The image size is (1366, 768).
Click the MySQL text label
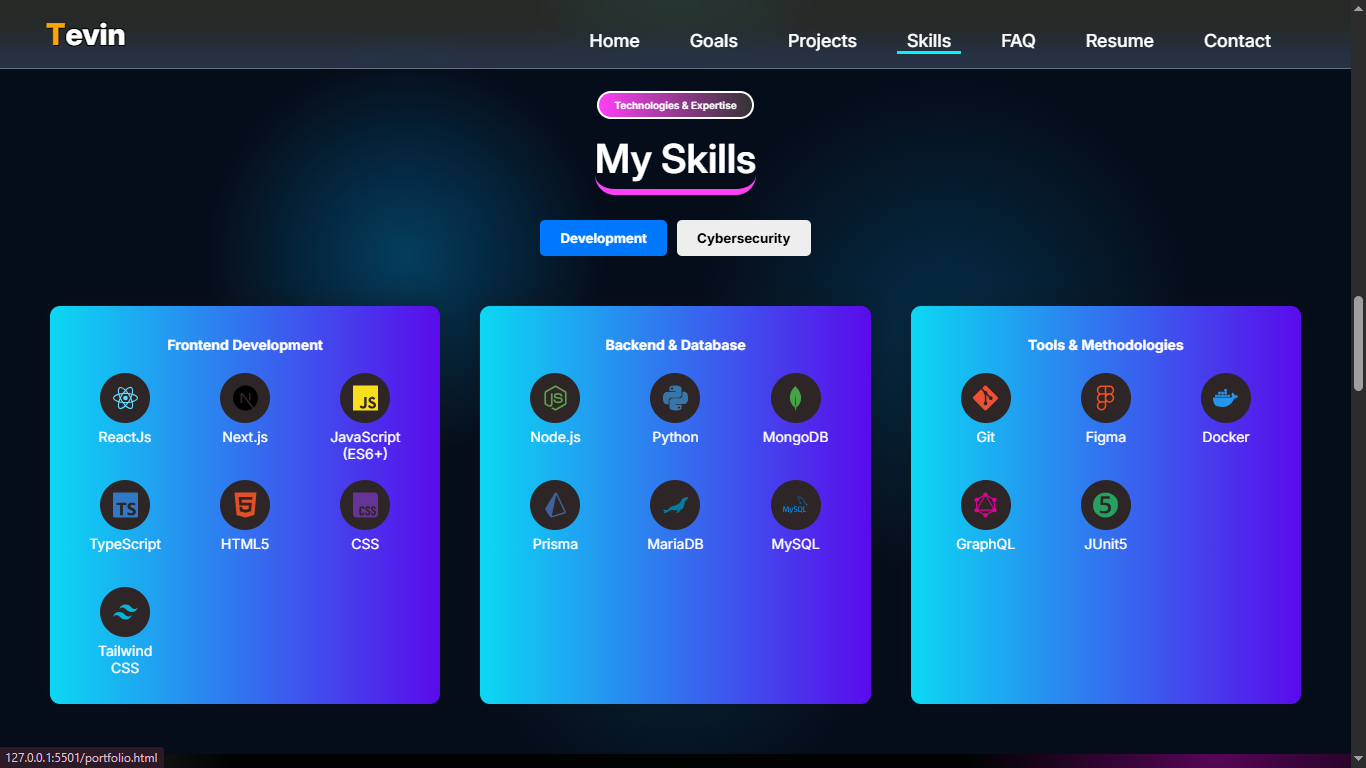click(796, 544)
